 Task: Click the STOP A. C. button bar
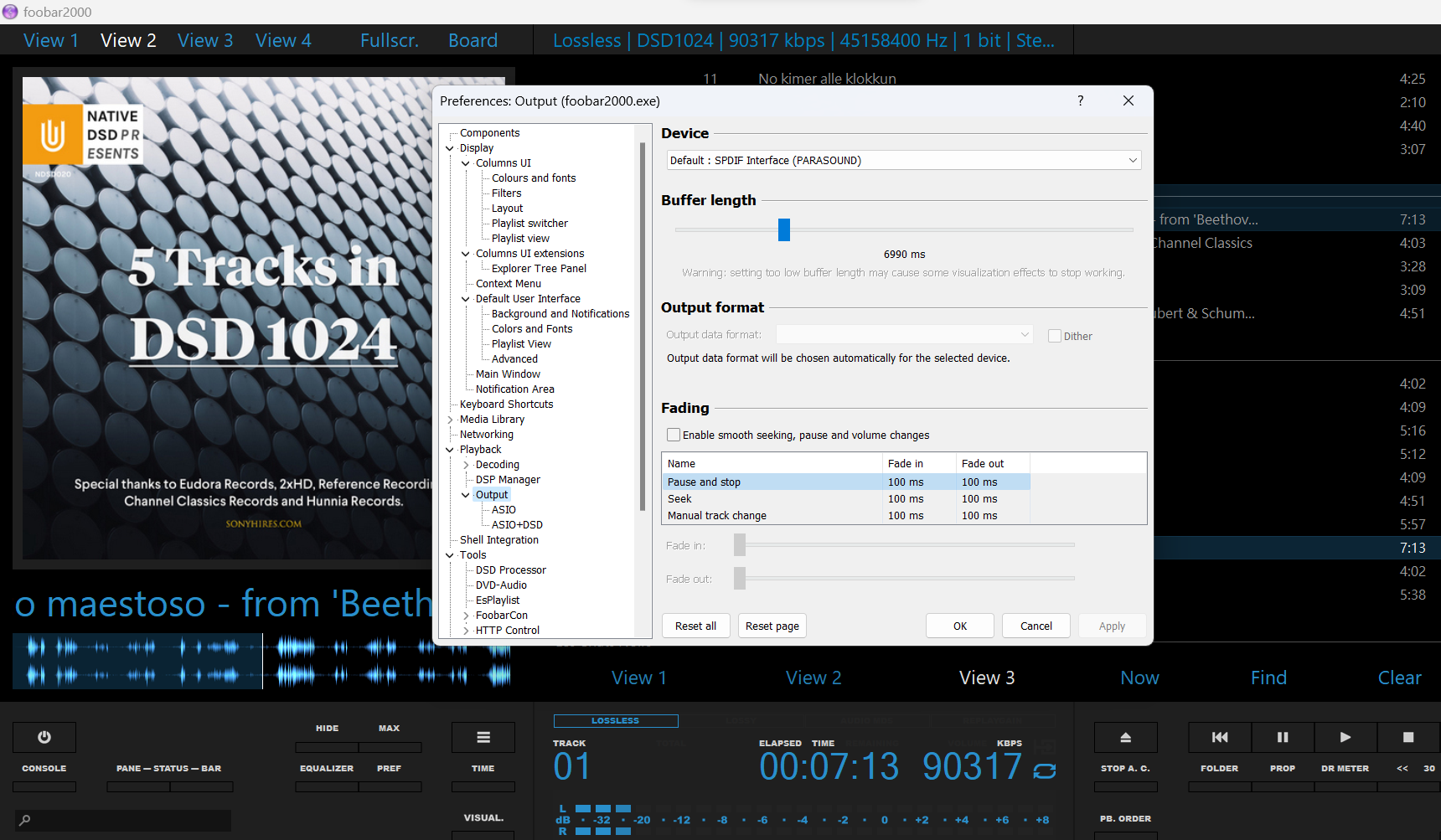pyautogui.click(x=1126, y=786)
